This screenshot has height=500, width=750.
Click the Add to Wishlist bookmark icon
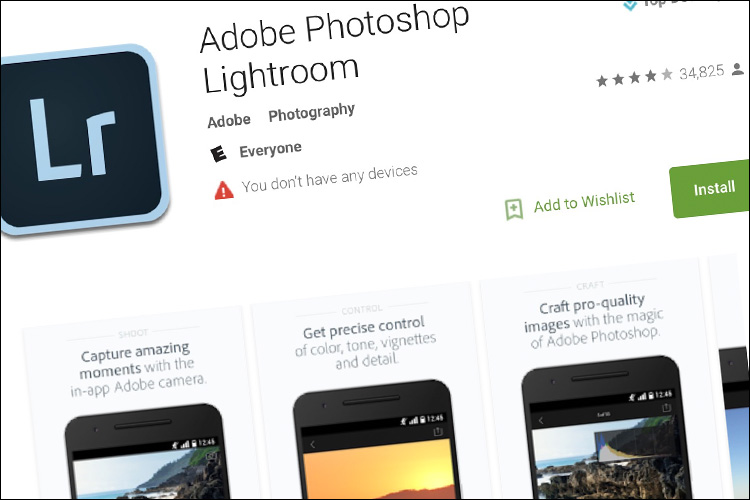tap(514, 210)
